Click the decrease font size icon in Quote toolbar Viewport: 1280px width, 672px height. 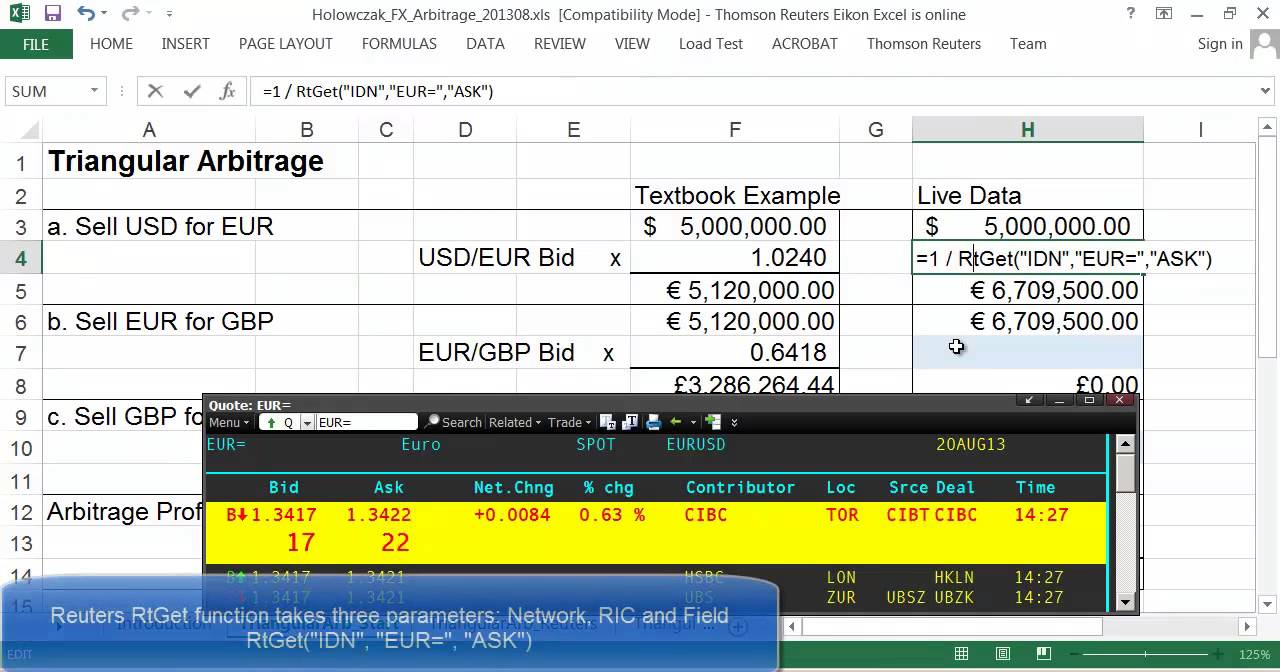tap(607, 422)
